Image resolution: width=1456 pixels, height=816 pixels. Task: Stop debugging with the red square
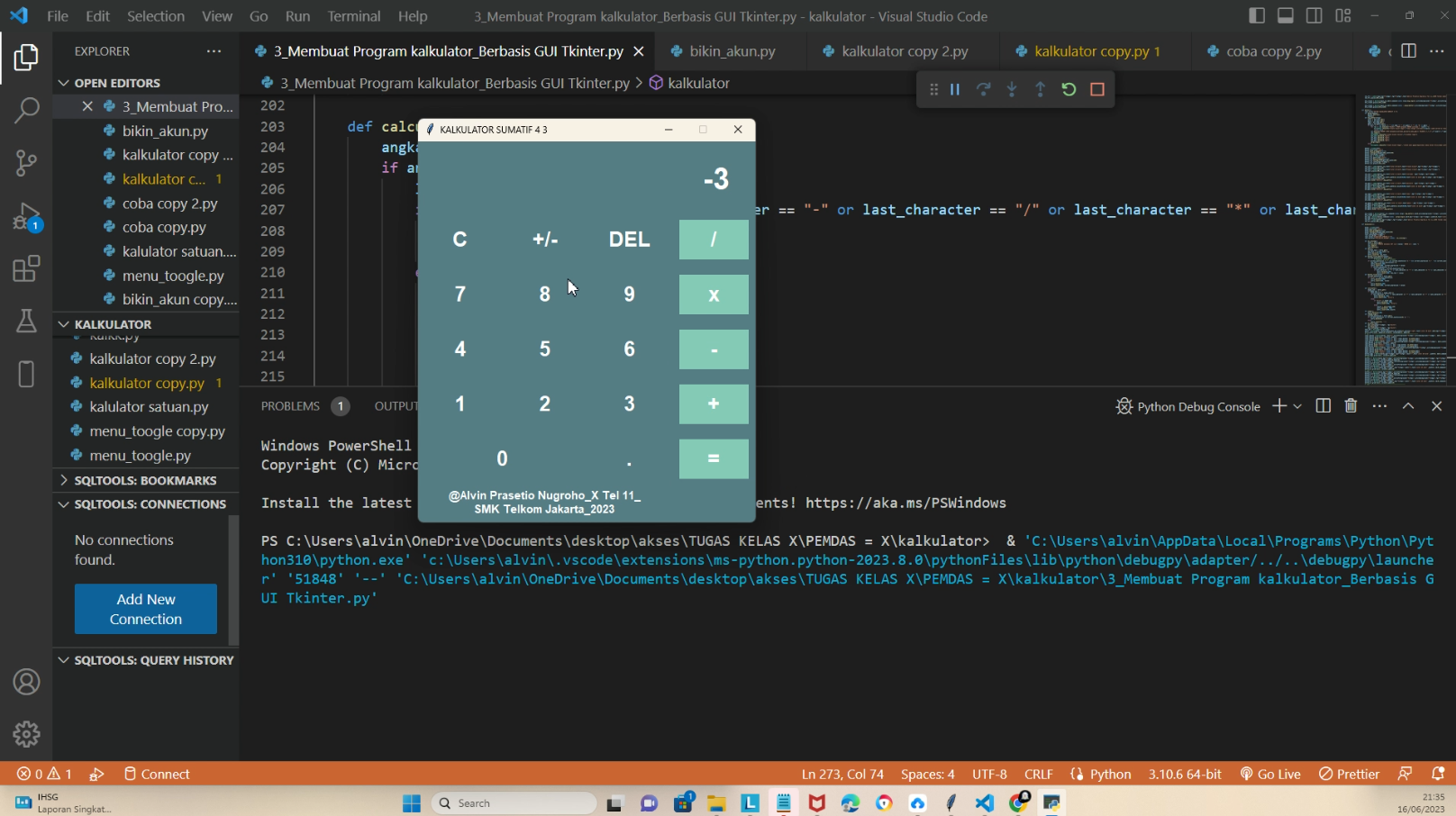pos(1097,89)
